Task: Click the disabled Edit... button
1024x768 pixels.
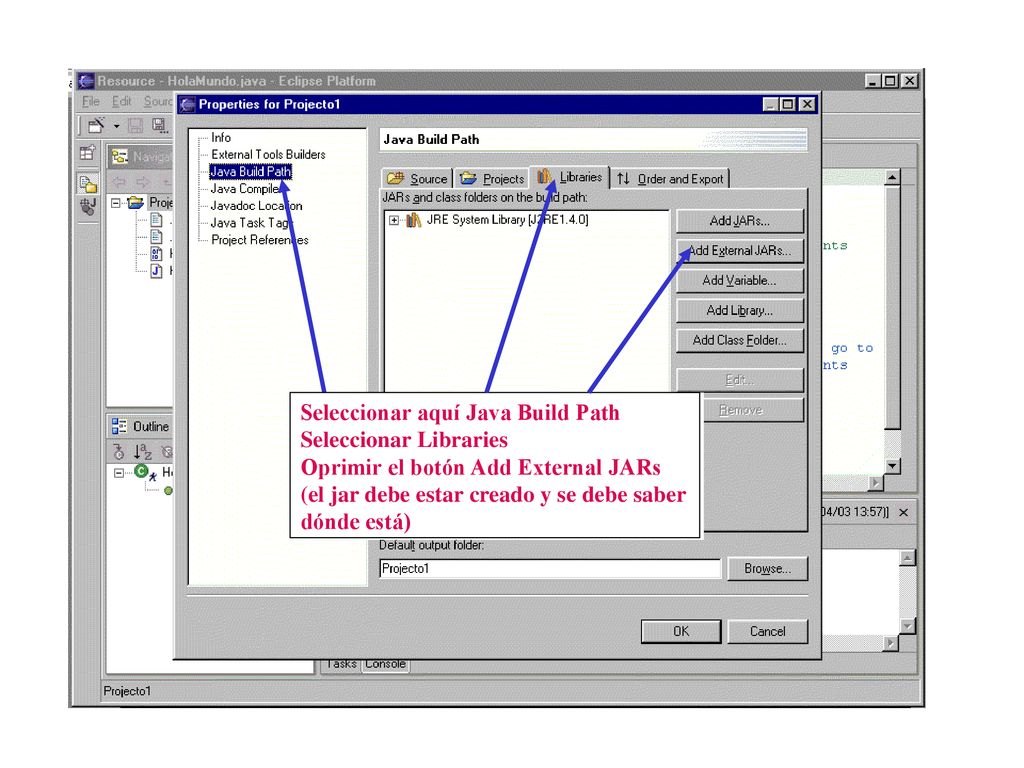Action: coord(739,380)
